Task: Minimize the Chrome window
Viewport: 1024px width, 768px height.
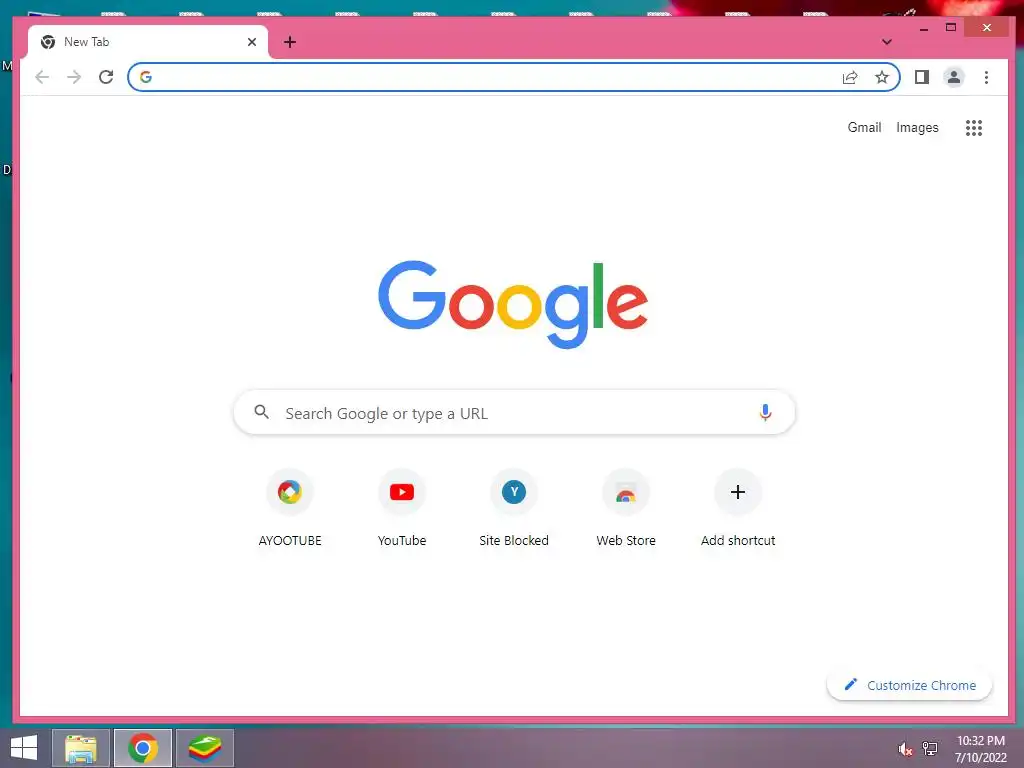Action: 923,28
